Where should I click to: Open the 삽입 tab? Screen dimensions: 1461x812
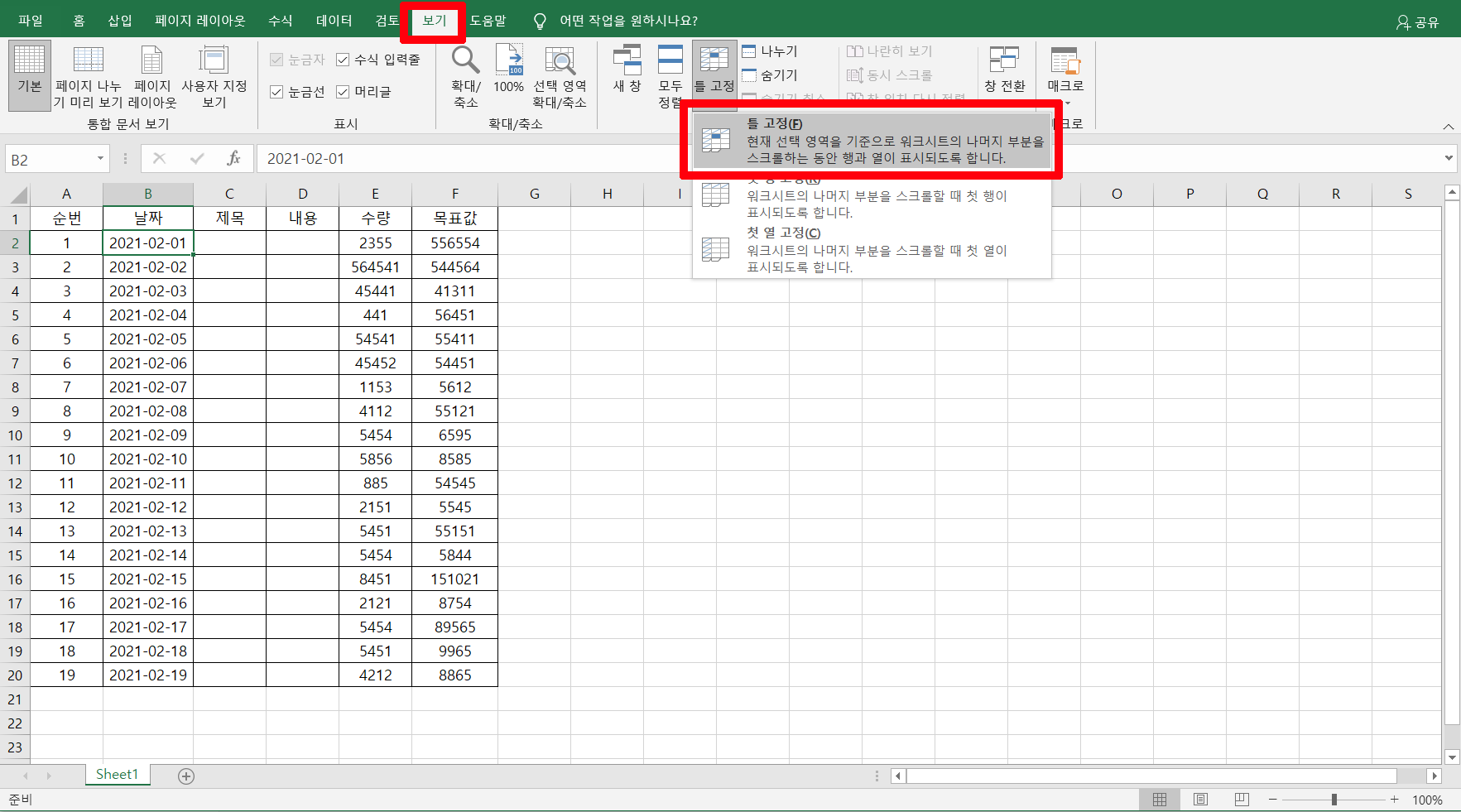[x=120, y=21]
